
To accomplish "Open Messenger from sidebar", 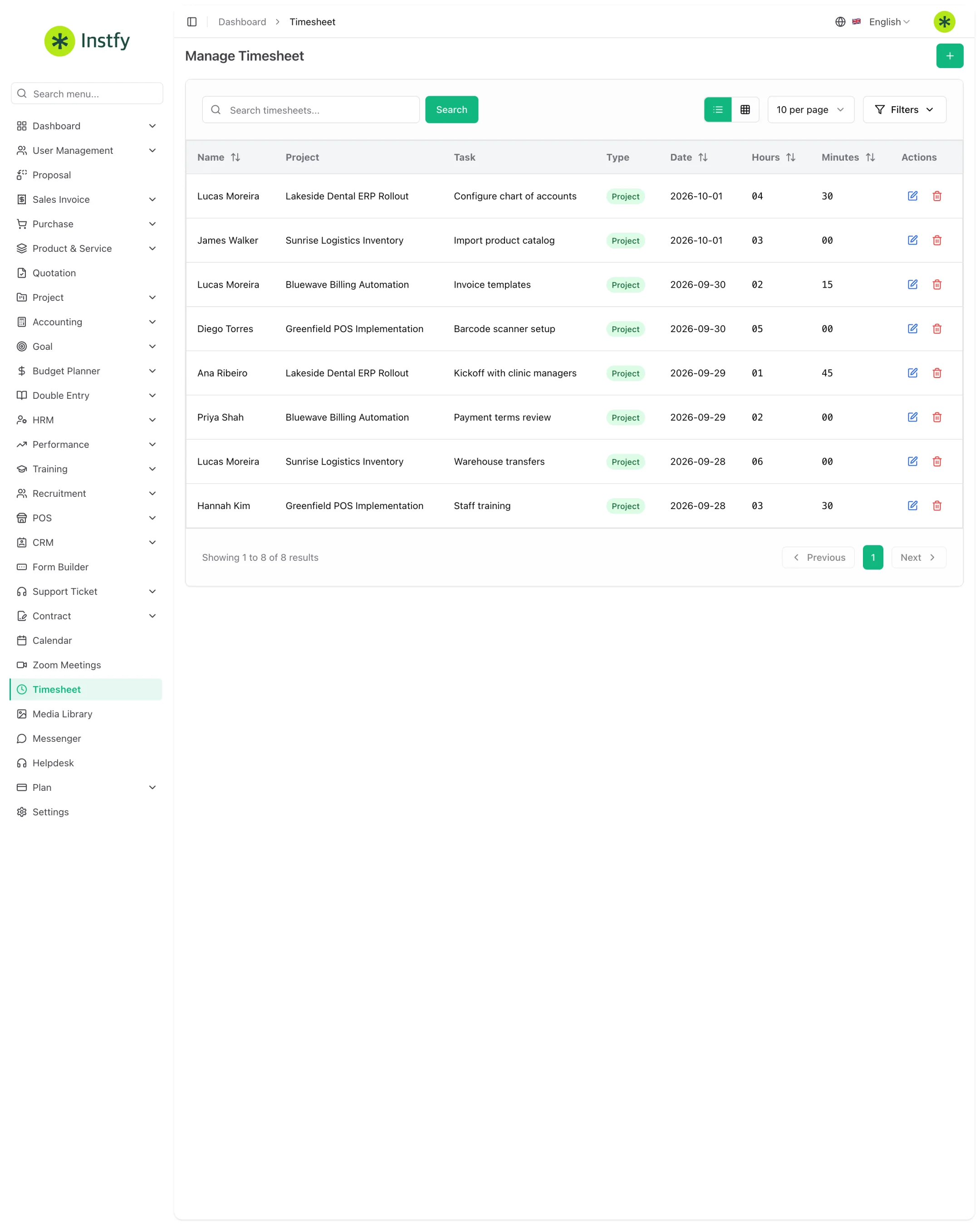I will pyautogui.click(x=86, y=738).
